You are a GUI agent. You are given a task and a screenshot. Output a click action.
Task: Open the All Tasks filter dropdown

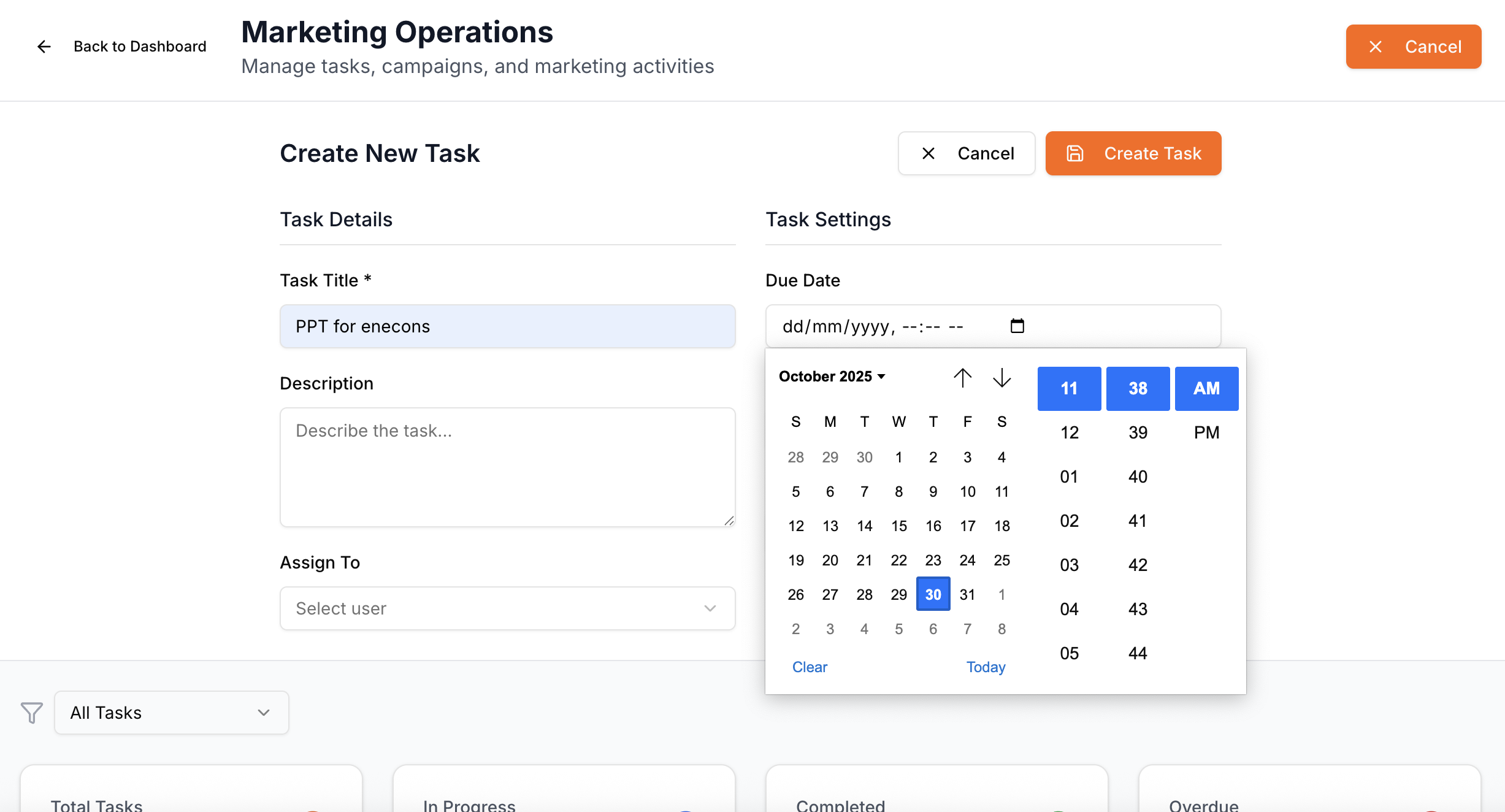pos(171,713)
